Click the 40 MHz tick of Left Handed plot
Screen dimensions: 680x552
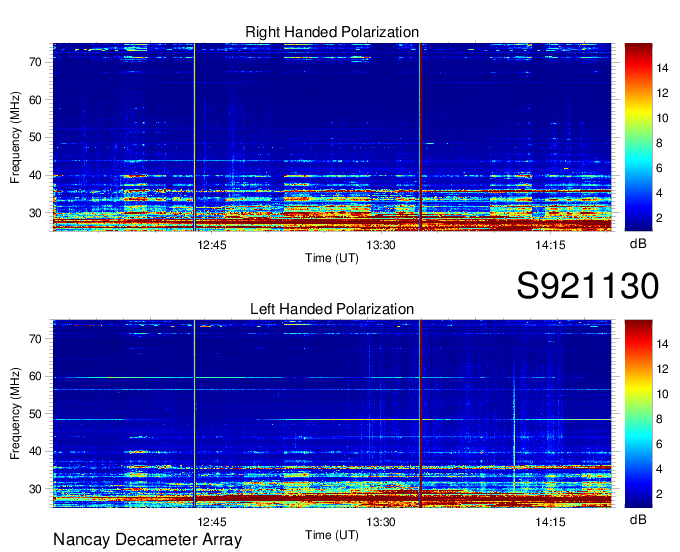pos(36,451)
